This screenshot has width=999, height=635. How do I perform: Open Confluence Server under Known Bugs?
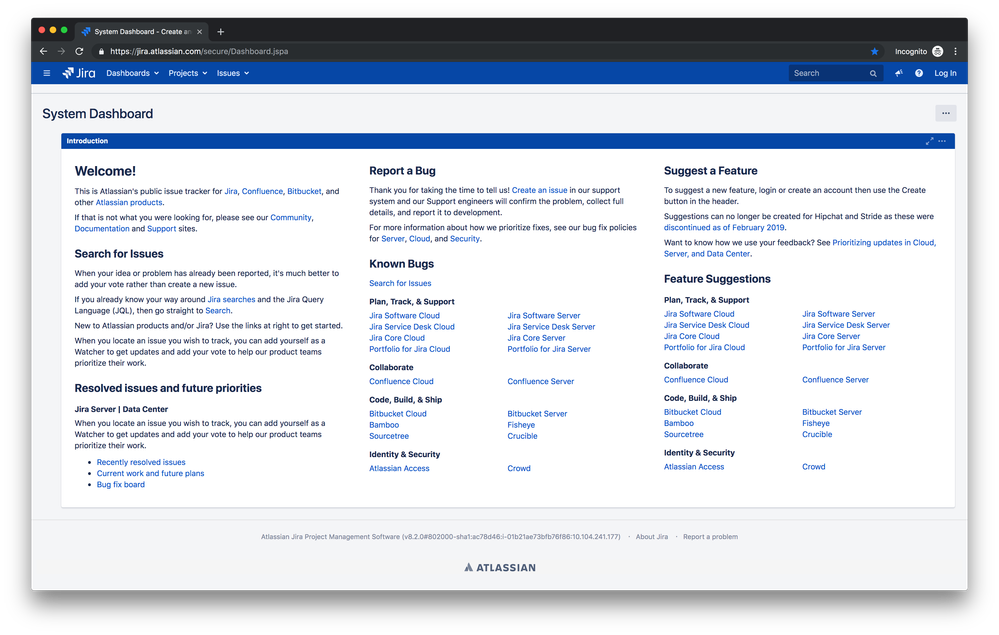tap(541, 382)
